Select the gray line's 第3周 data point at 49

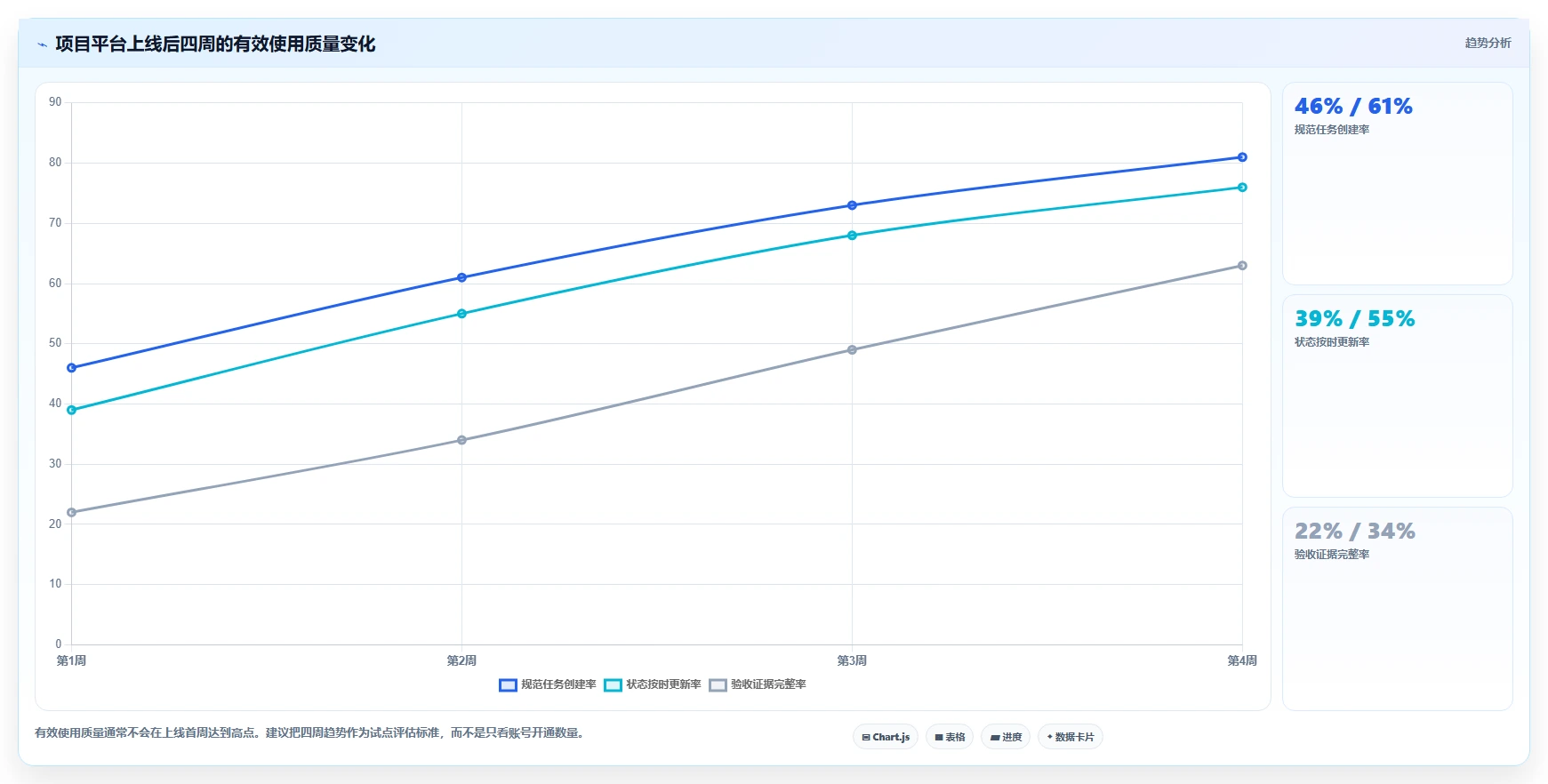[852, 349]
